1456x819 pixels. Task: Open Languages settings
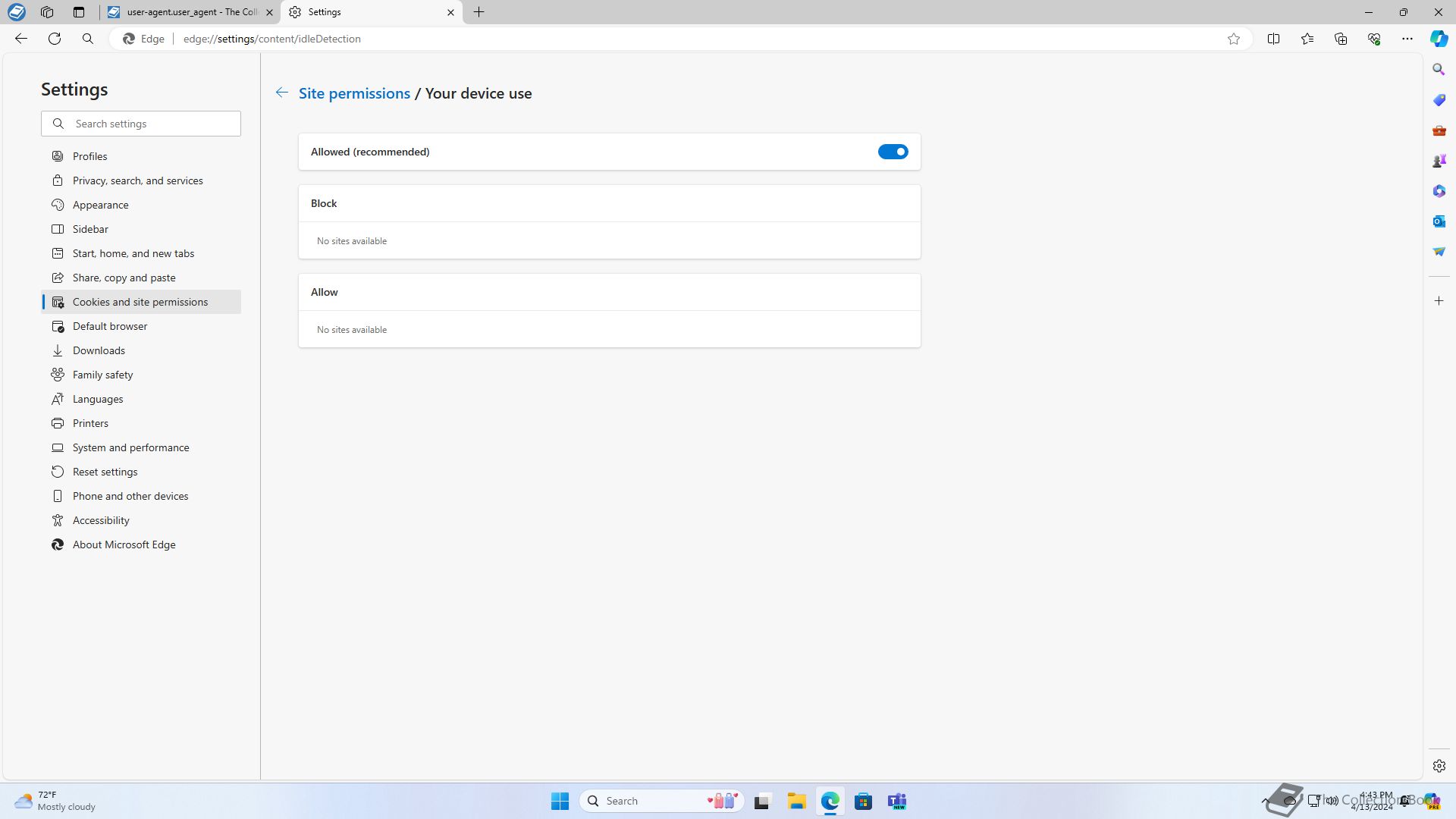click(x=141, y=399)
